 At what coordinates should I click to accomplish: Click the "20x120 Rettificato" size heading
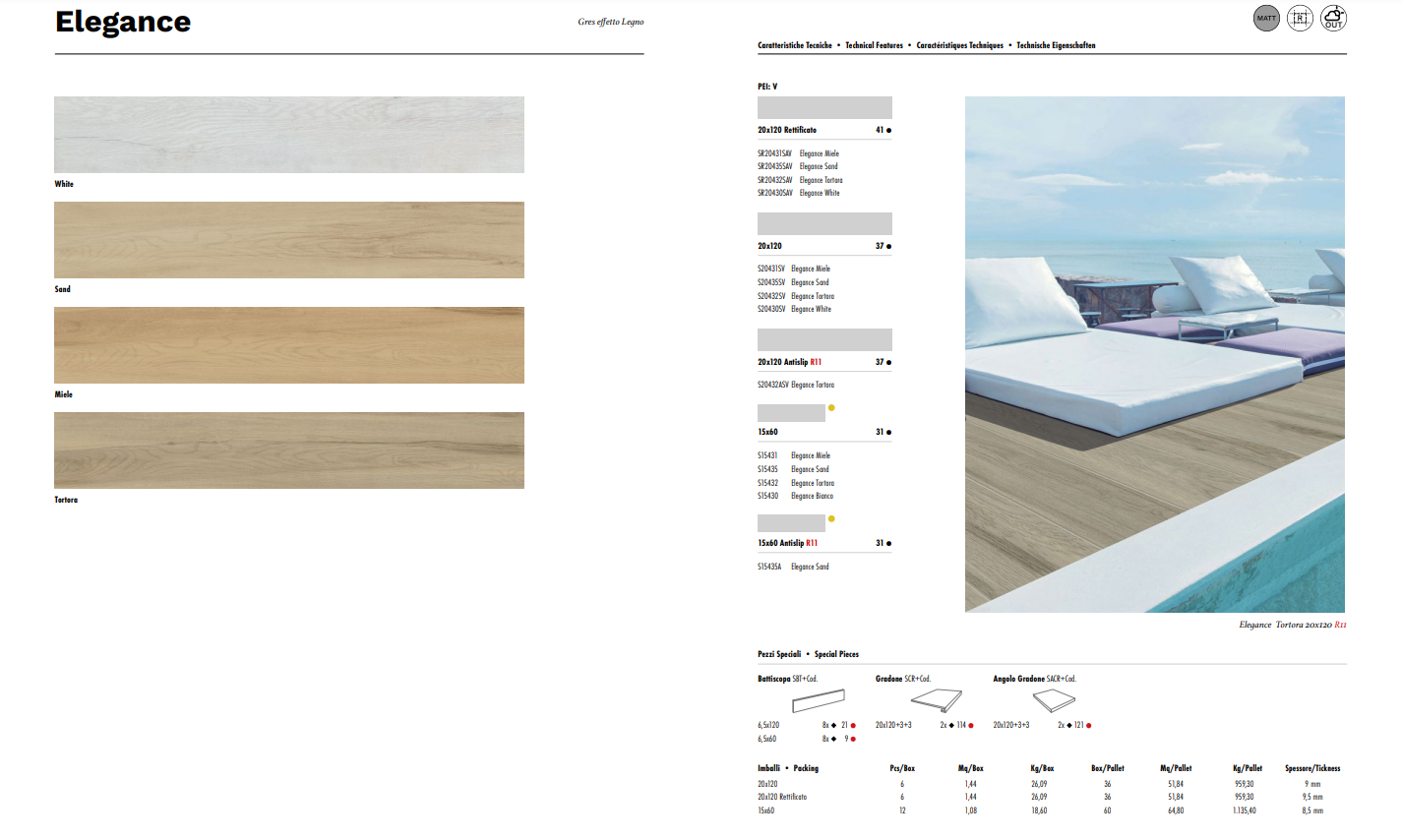tap(787, 130)
